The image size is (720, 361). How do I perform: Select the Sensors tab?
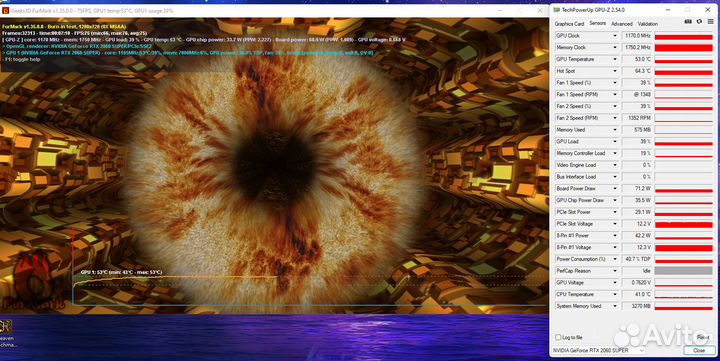click(597, 23)
